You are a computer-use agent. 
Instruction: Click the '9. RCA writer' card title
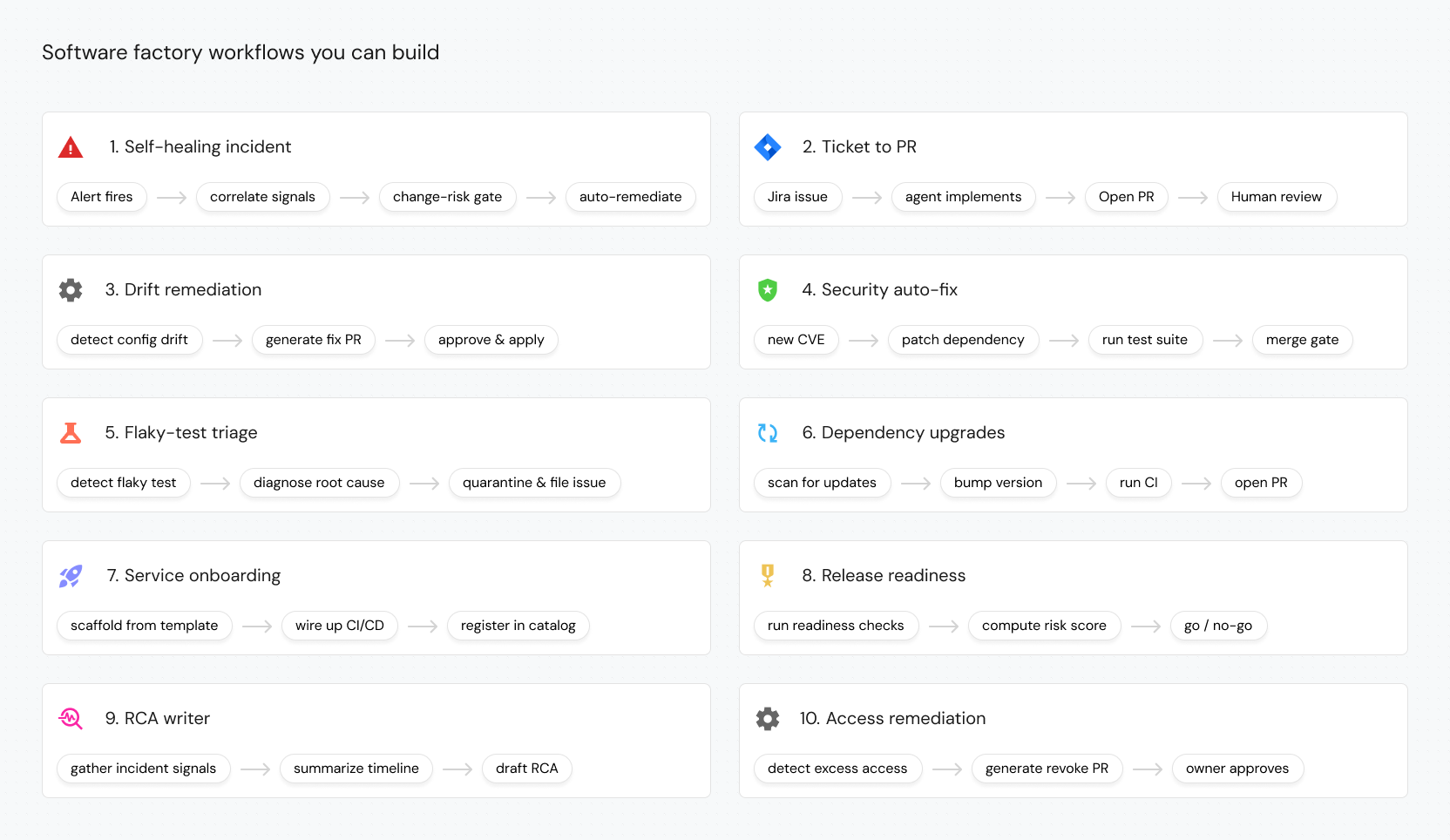pos(158,719)
